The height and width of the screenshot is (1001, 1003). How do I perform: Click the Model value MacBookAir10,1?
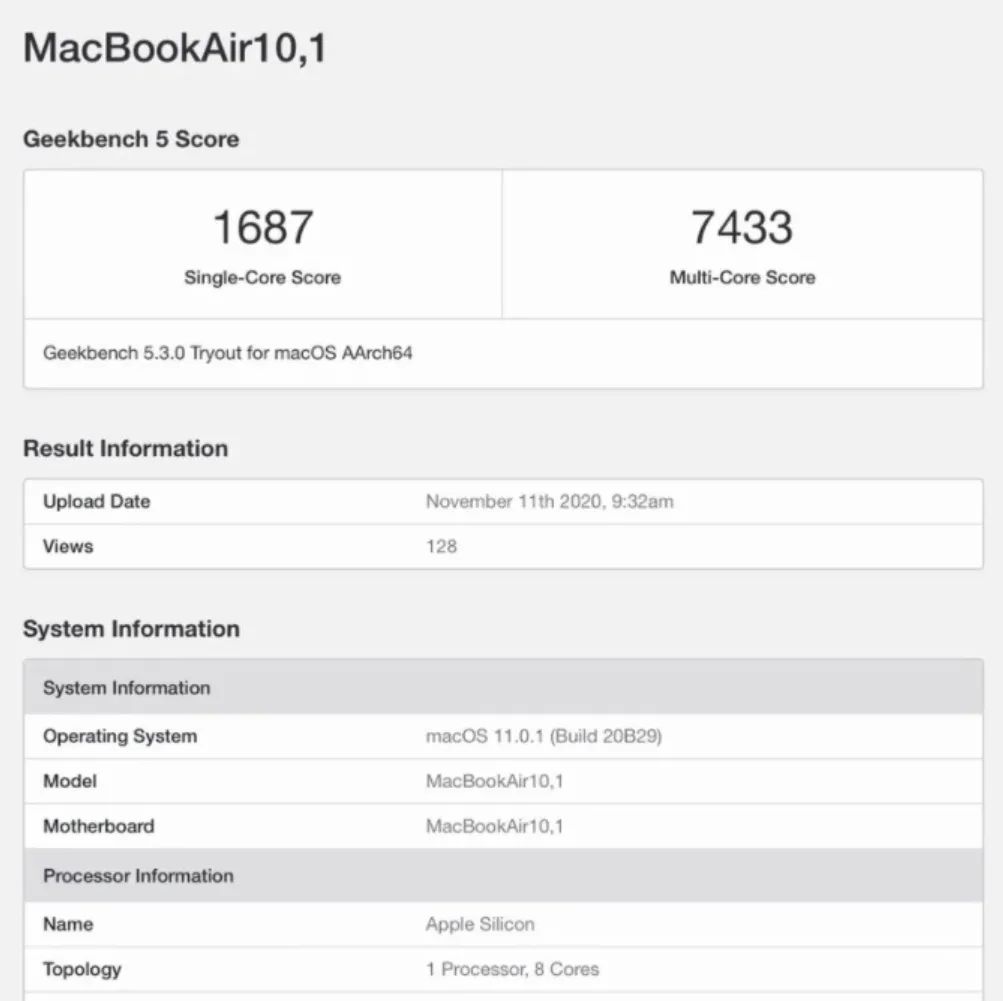[x=497, y=781]
